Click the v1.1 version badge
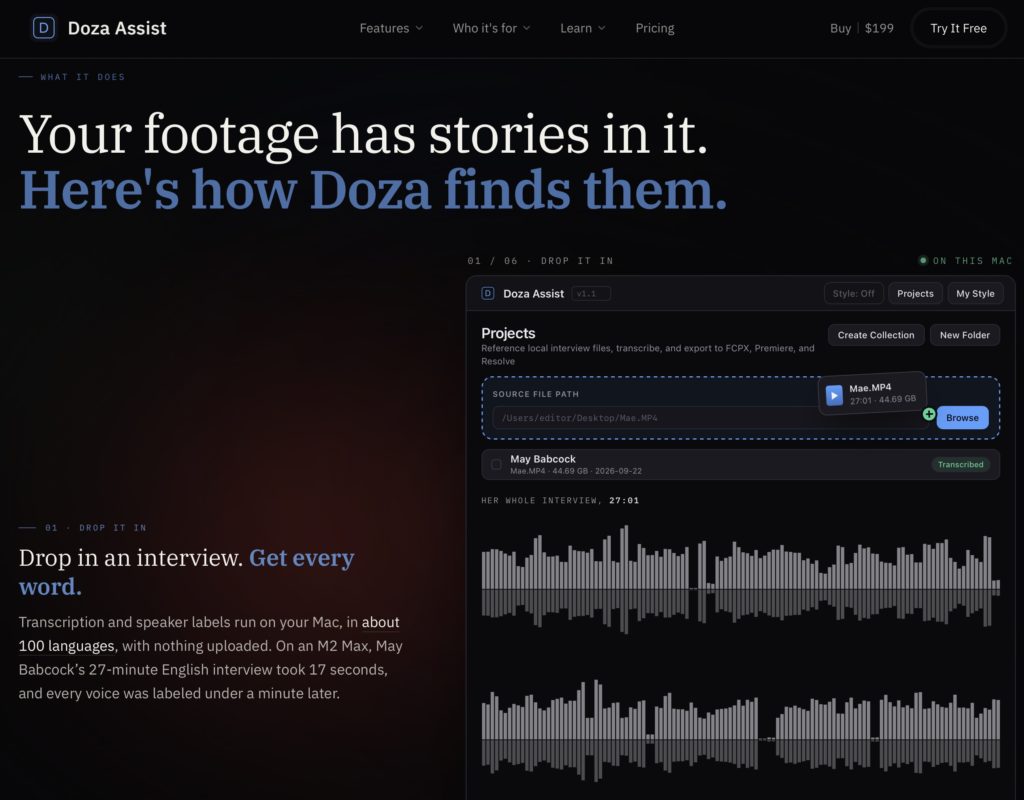The height and width of the screenshot is (800, 1024). (590, 293)
